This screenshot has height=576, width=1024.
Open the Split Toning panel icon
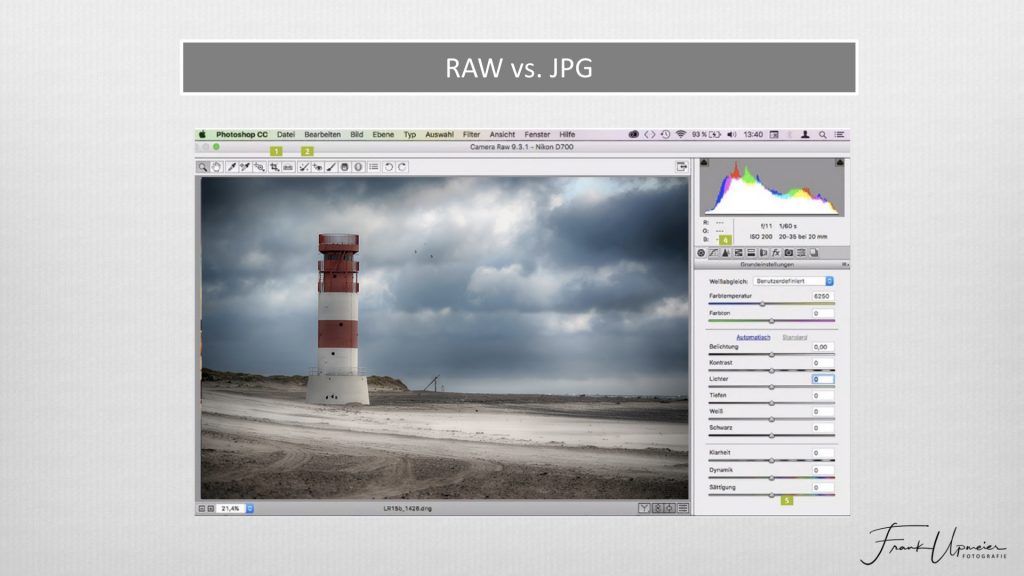point(751,253)
